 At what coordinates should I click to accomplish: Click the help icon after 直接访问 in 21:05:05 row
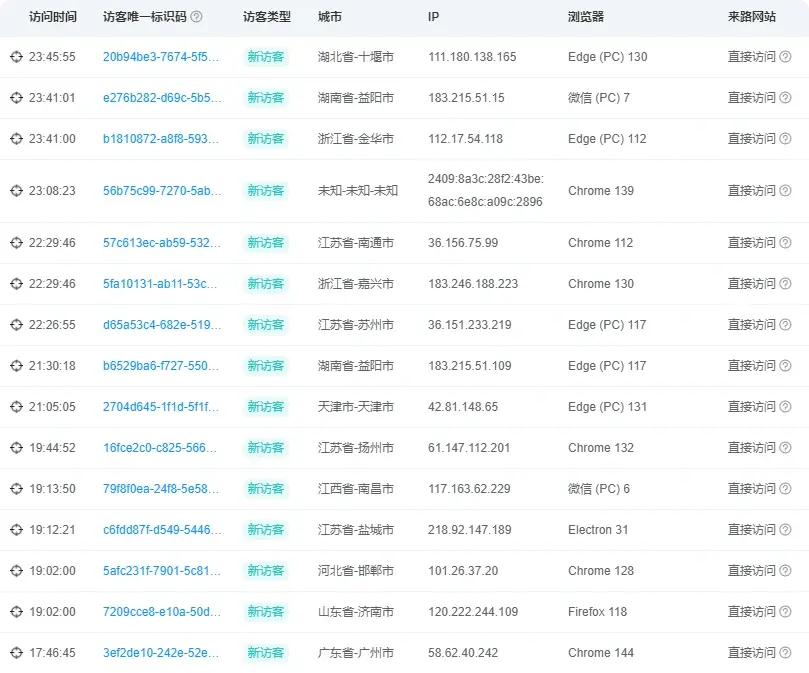point(785,407)
